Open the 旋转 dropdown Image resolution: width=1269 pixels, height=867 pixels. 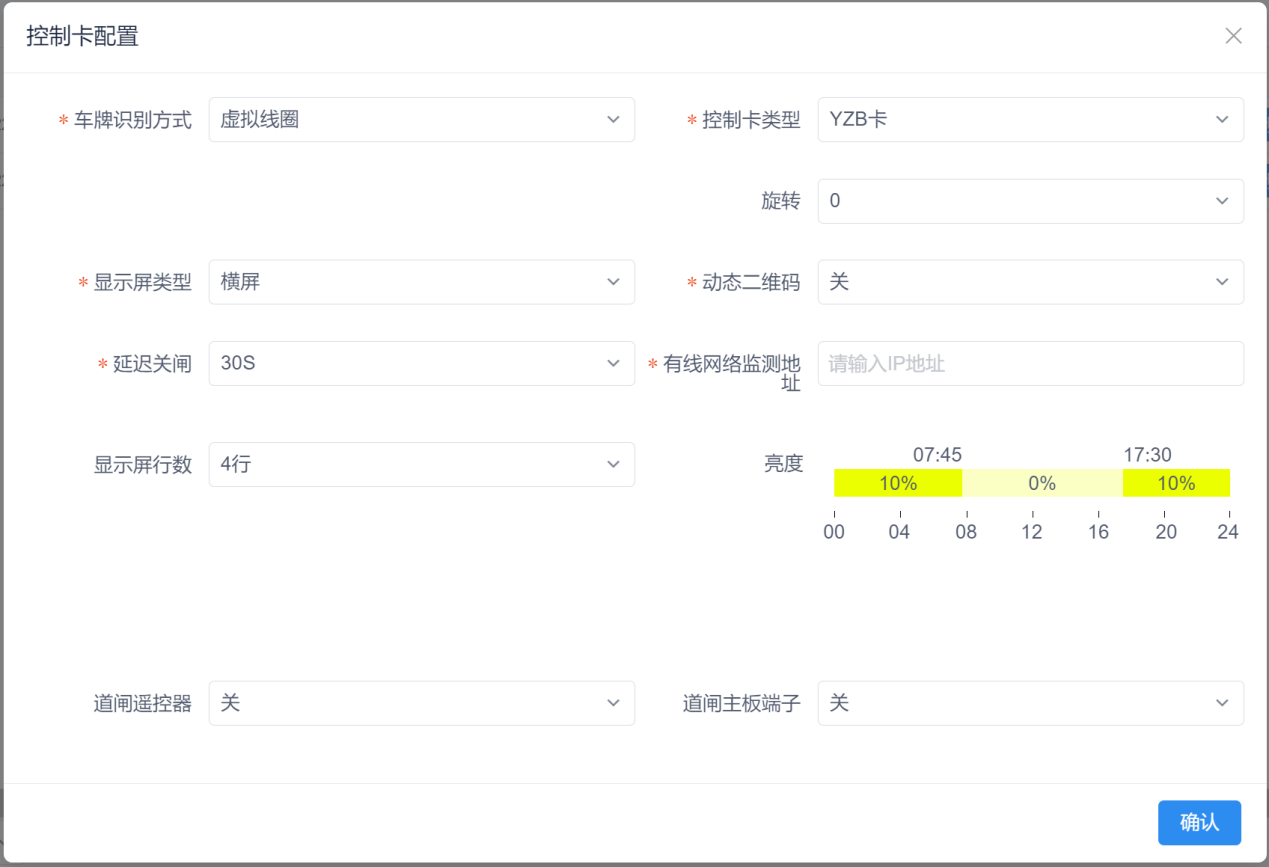point(1031,201)
